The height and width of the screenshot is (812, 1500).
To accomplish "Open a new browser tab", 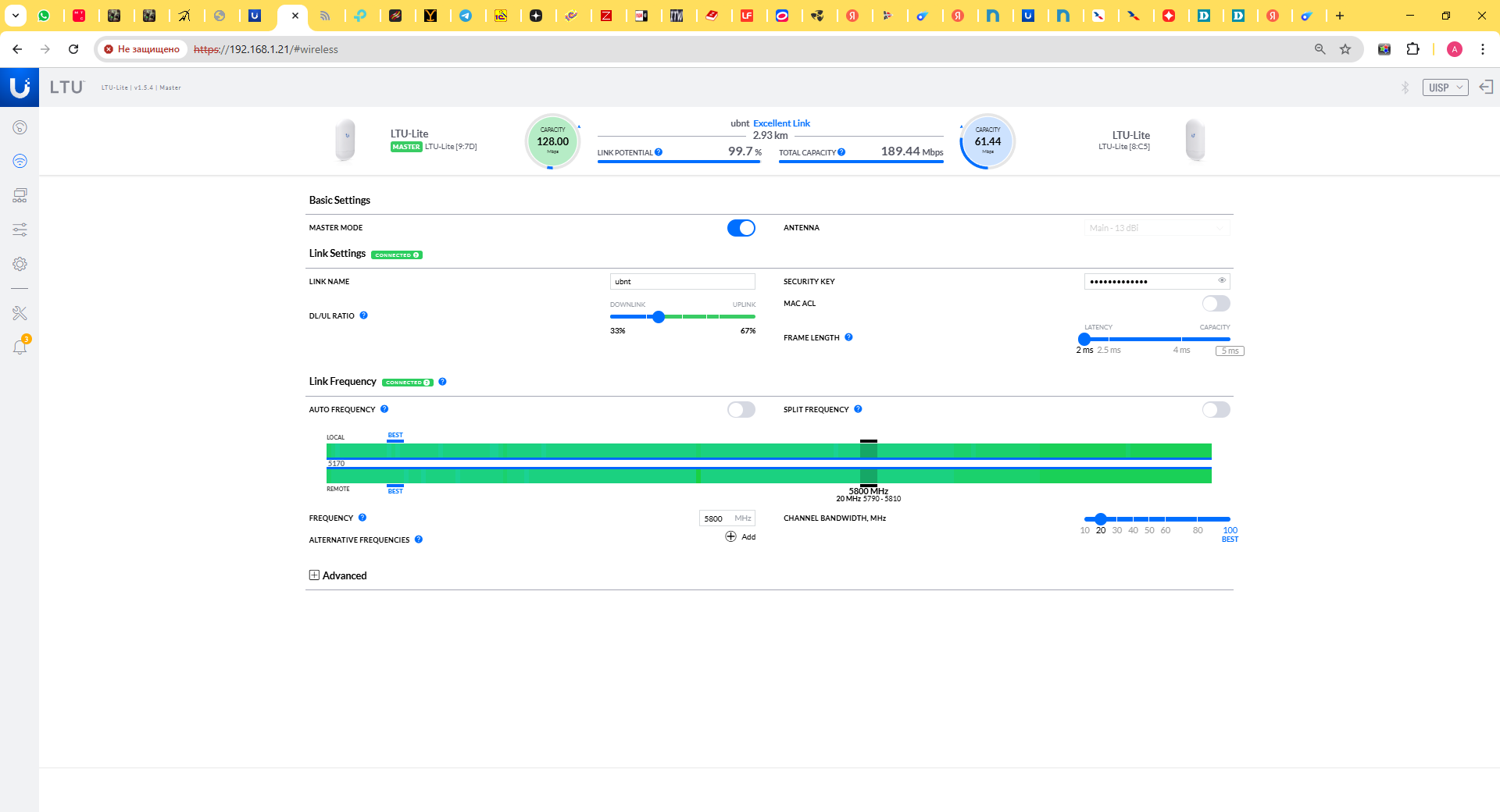I will click(1339, 16).
